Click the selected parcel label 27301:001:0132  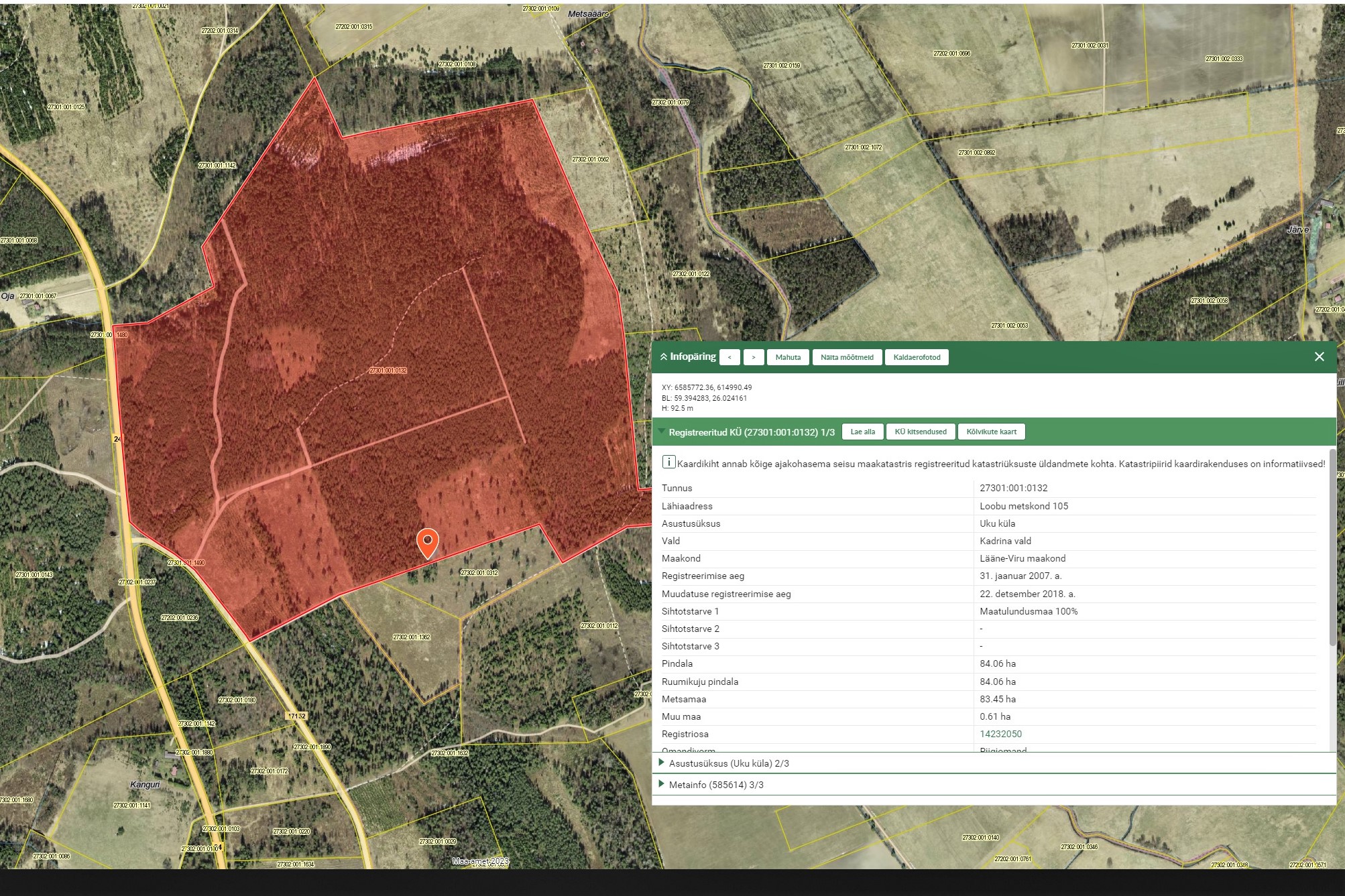[388, 371]
